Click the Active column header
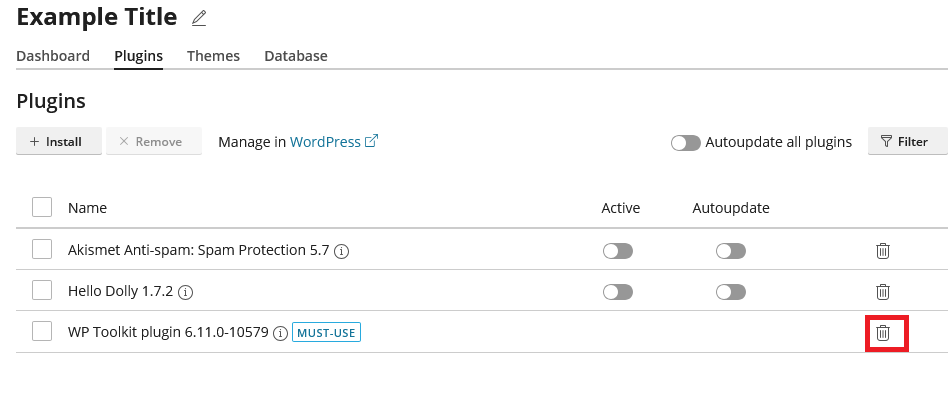Image resolution: width=948 pixels, height=393 pixels. pos(620,208)
